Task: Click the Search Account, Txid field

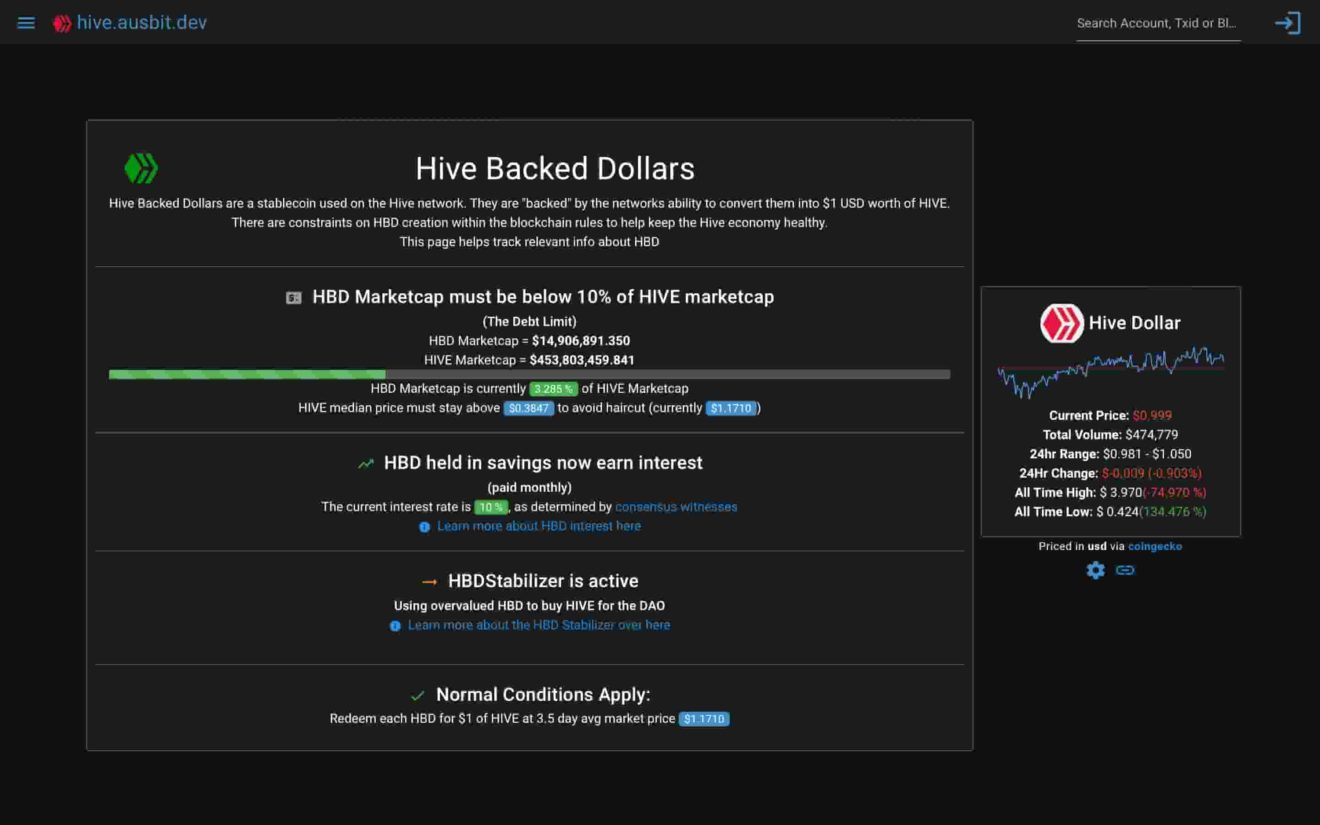Action: tap(1157, 22)
